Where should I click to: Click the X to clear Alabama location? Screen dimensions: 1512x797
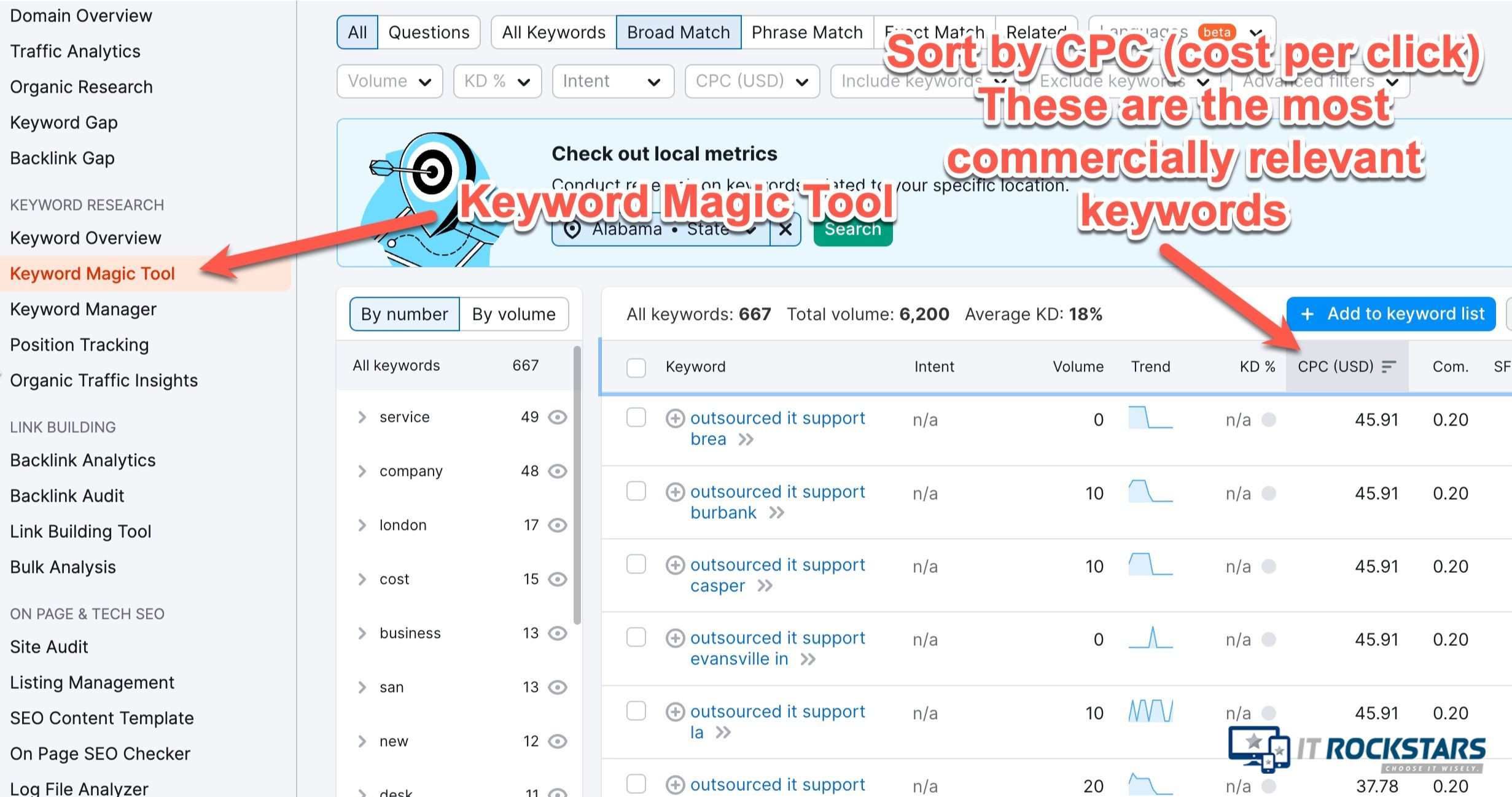[x=785, y=230]
